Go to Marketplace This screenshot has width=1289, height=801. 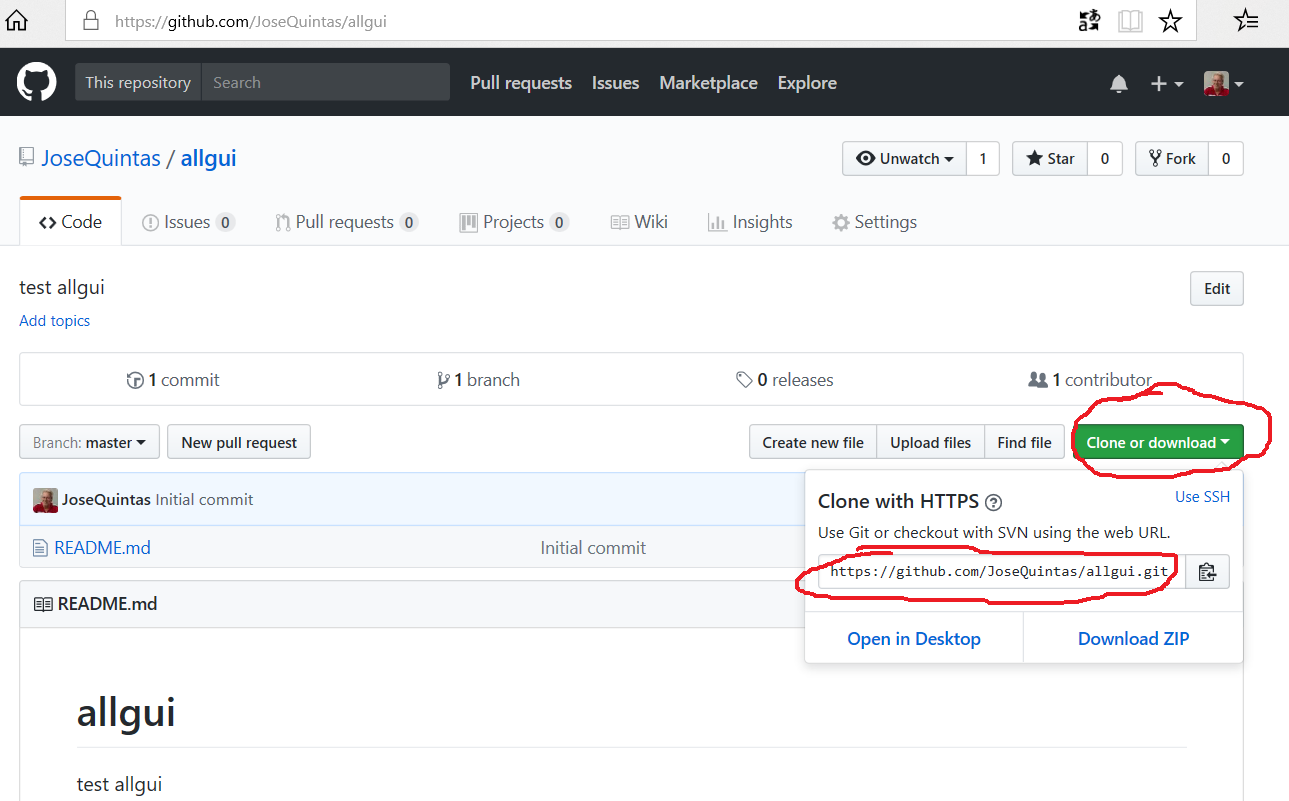[708, 83]
